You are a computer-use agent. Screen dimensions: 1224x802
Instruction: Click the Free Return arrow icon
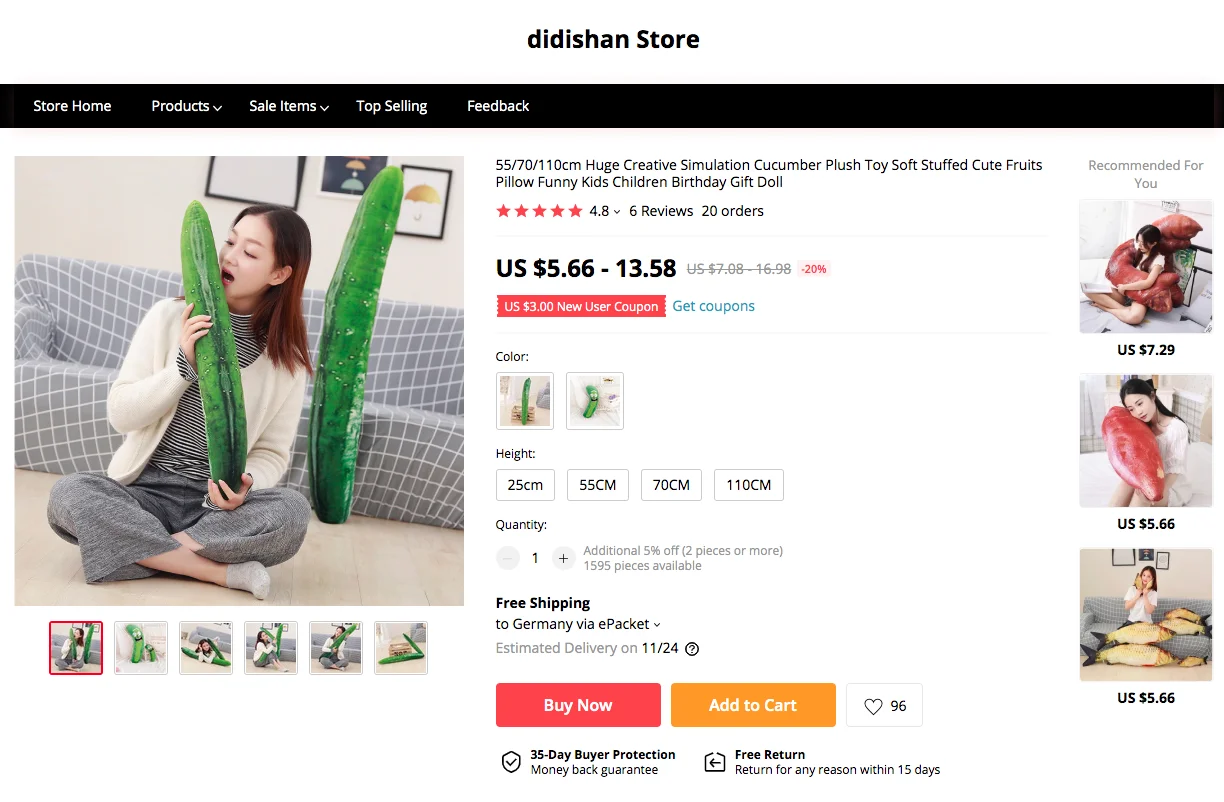[x=715, y=763]
